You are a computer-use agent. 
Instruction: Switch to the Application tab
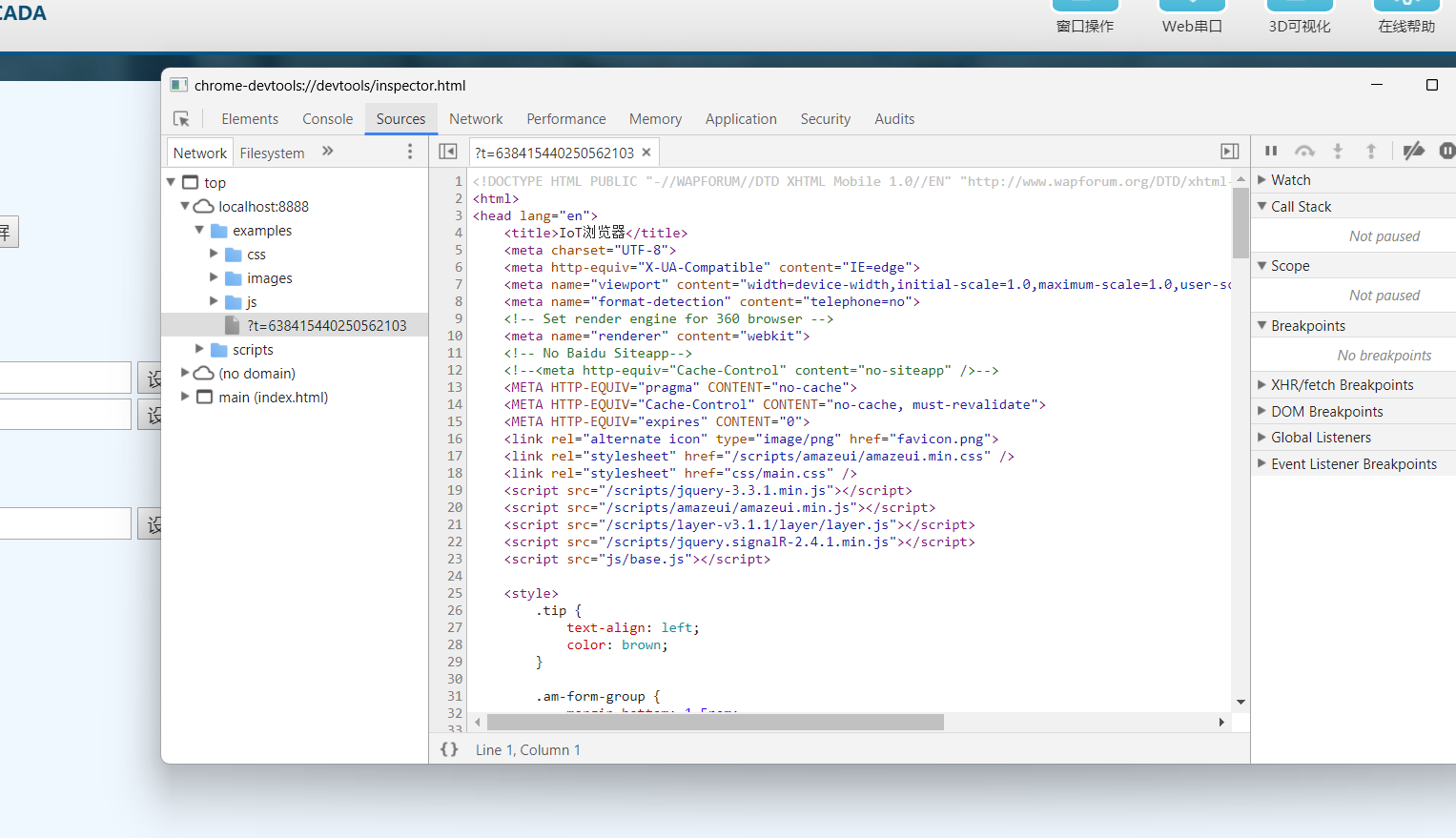coord(741,119)
